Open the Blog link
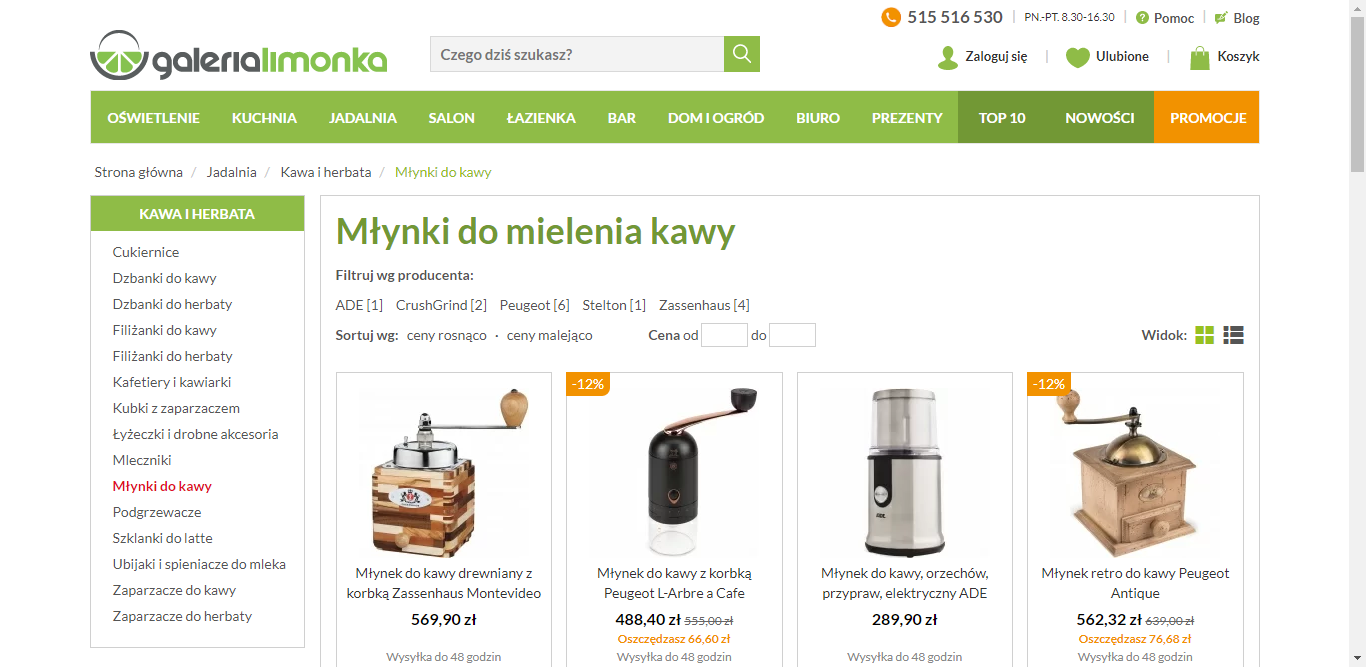1366x667 pixels. pos(1246,18)
